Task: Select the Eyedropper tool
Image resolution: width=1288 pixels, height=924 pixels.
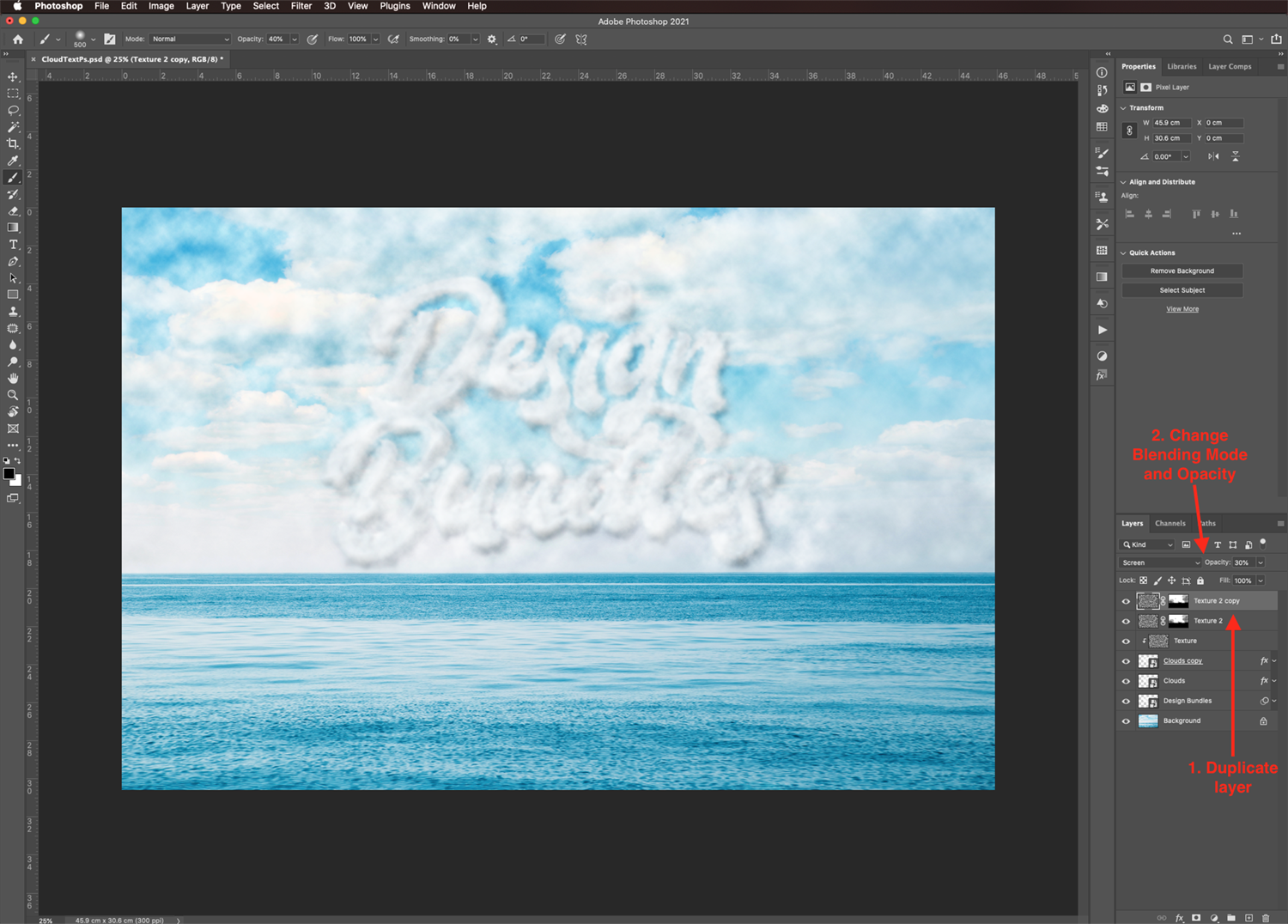Action: click(x=13, y=161)
